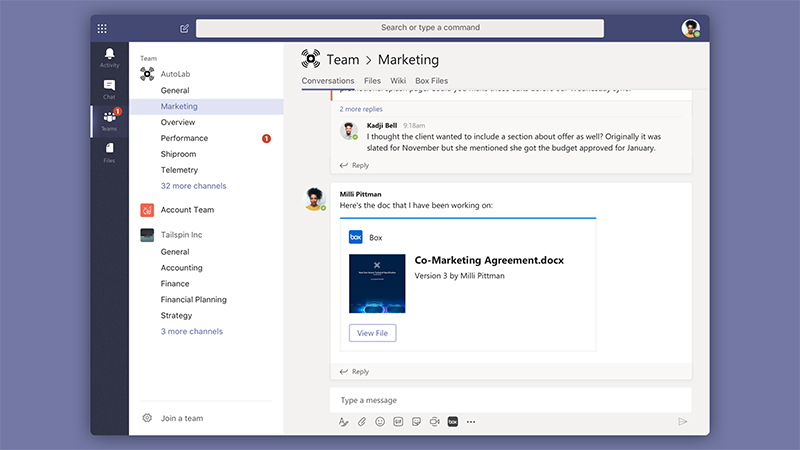Click the search or command box
The height and width of the screenshot is (450, 800).
pos(400,28)
